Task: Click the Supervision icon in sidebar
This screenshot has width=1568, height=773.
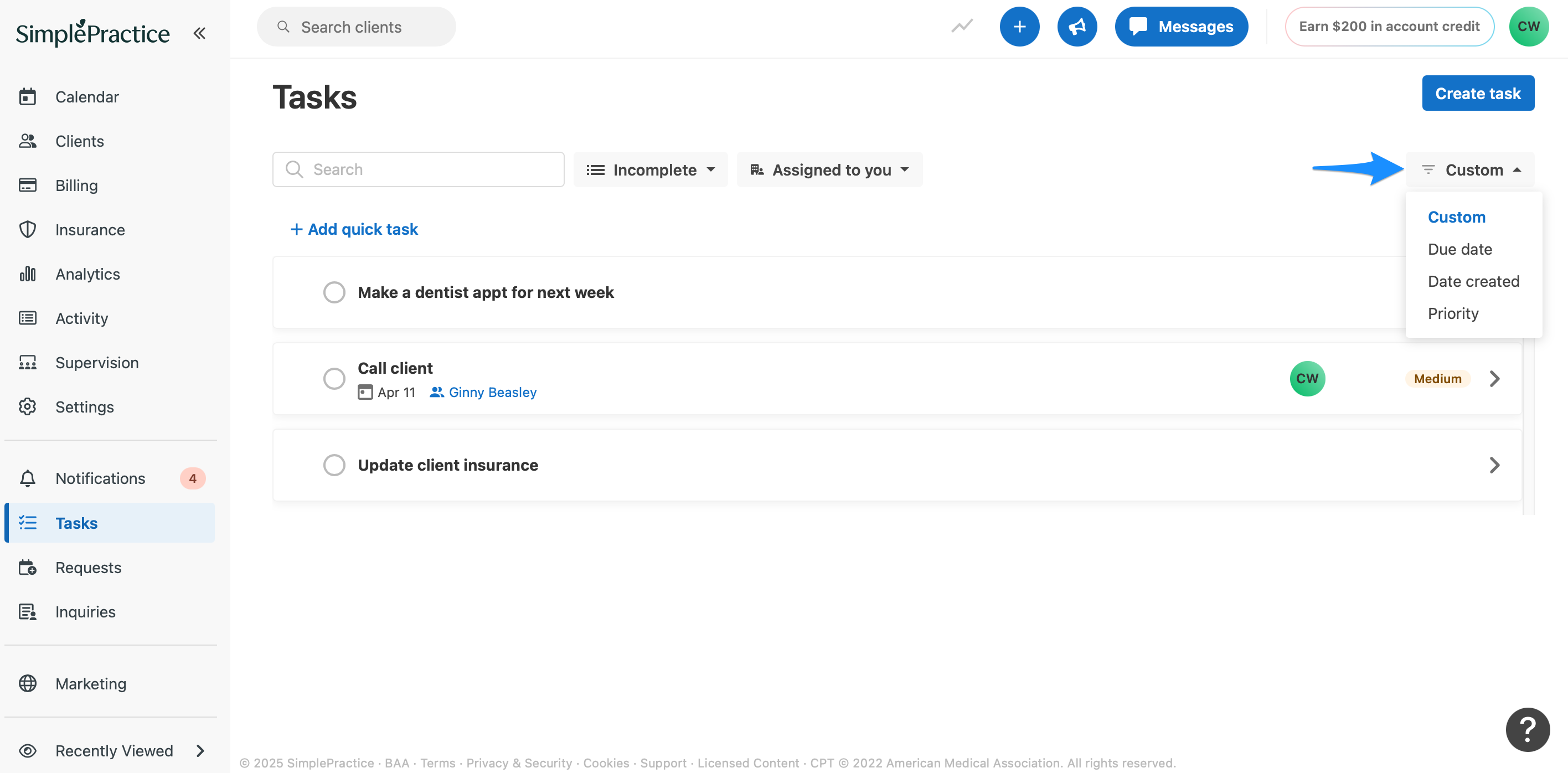Action: (27, 363)
